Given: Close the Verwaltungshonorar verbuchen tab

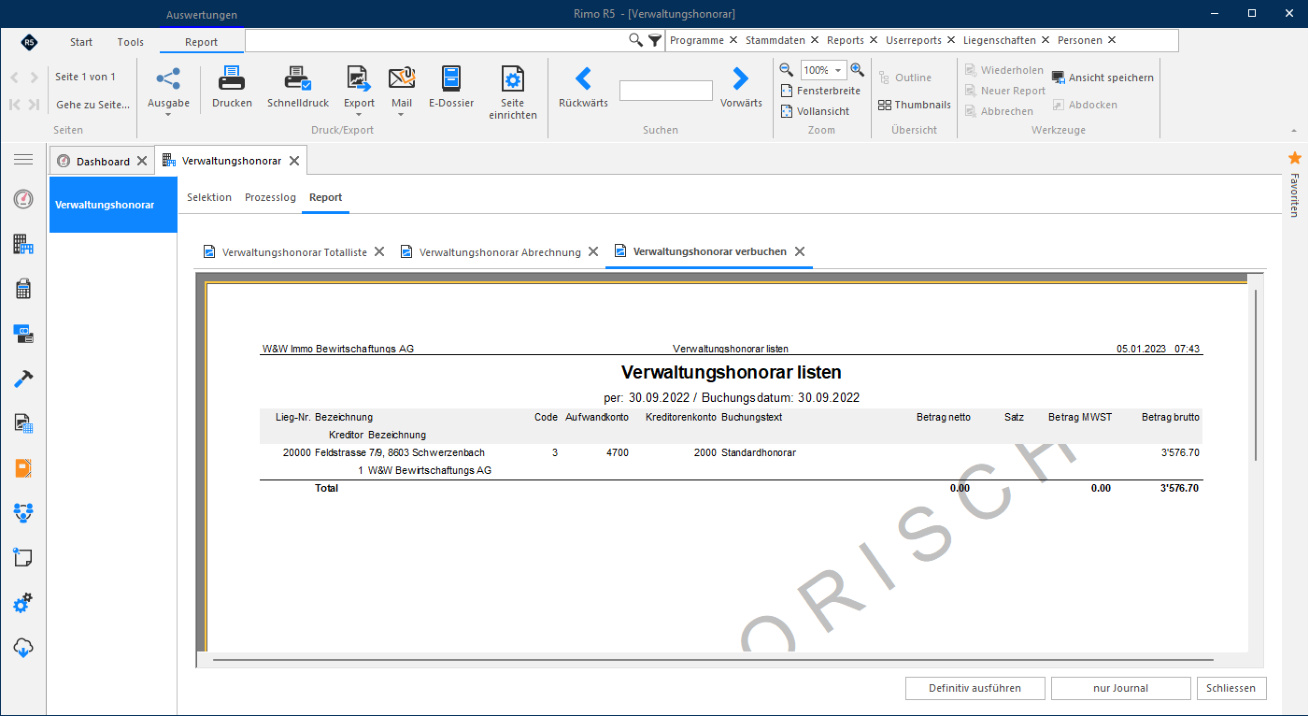Looking at the screenshot, I should (x=799, y=252).
